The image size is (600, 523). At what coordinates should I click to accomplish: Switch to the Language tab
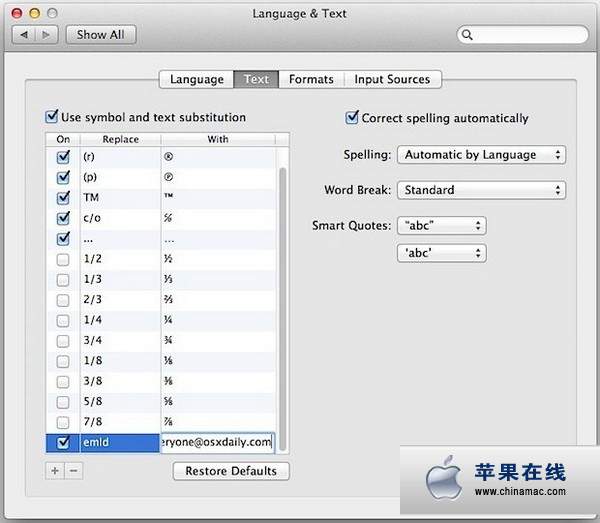pos(196,79)
